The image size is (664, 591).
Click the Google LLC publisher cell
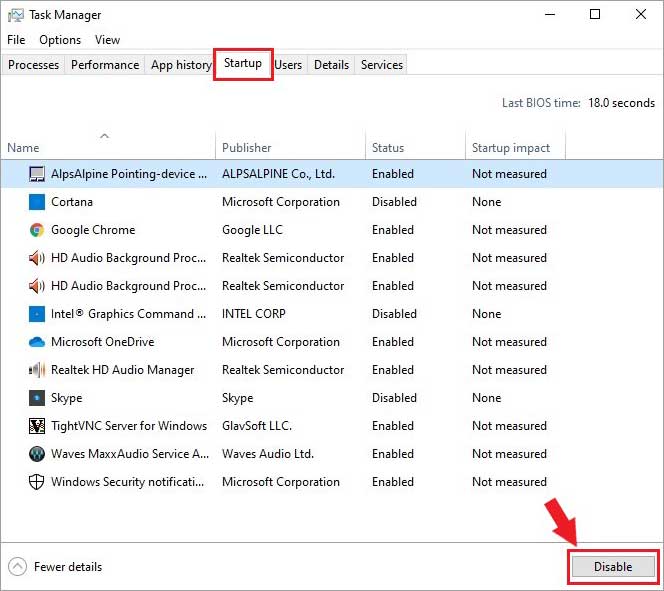(x=252, y=230)
